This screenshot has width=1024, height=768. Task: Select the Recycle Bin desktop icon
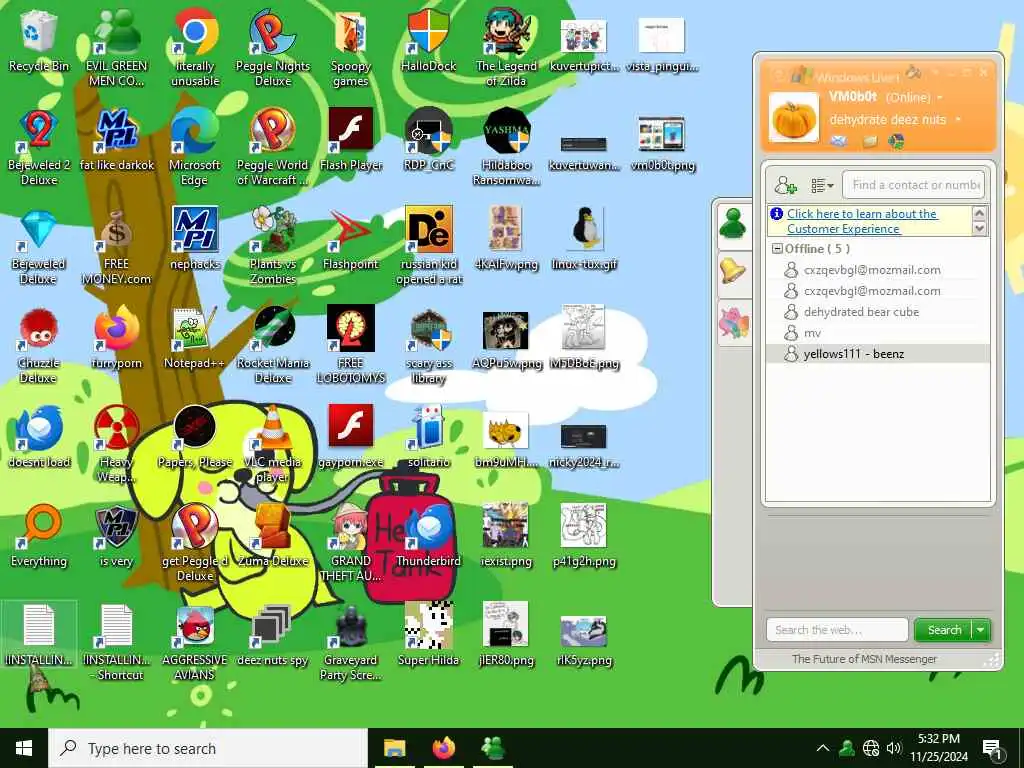pyautogui.click(x=39, y=42)
